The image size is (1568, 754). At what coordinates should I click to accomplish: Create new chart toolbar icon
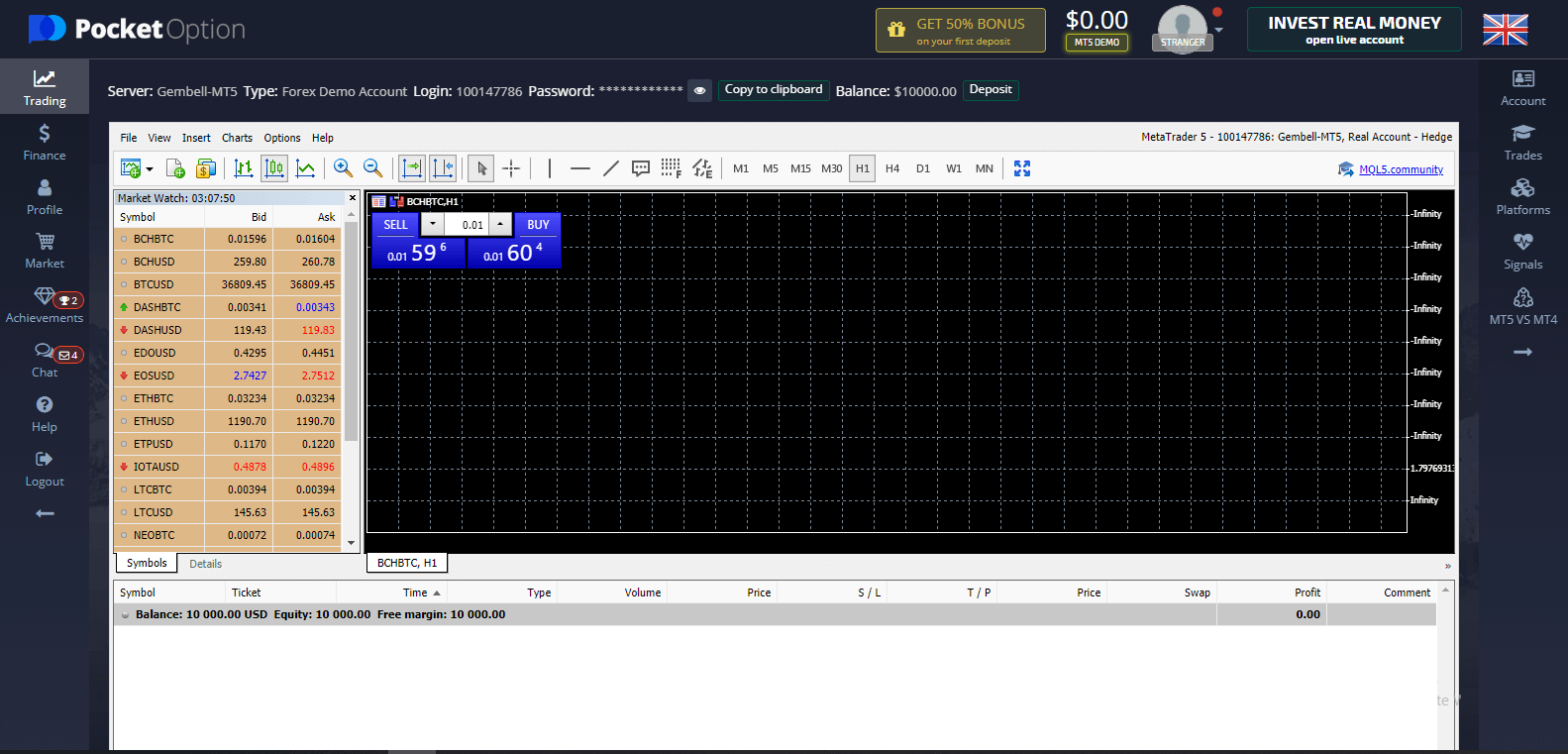[131, 168]
